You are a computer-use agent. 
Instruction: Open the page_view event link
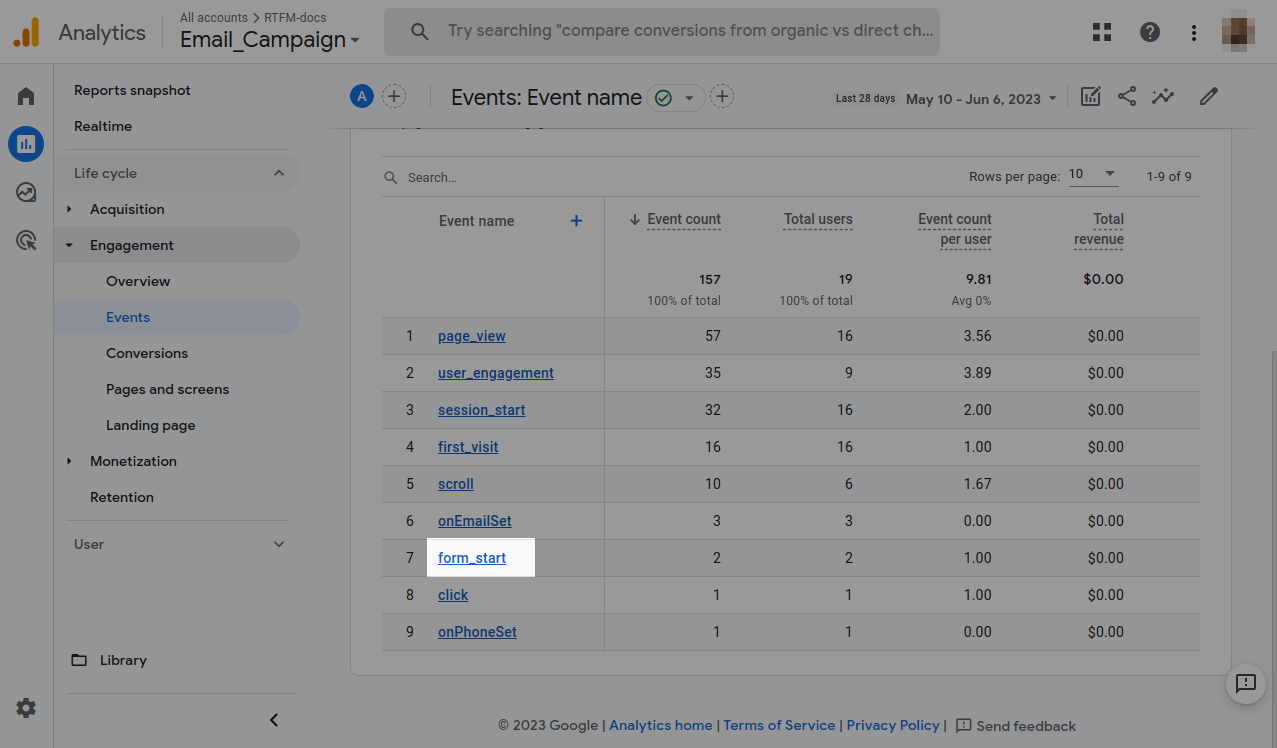click(x=472, y=336)
